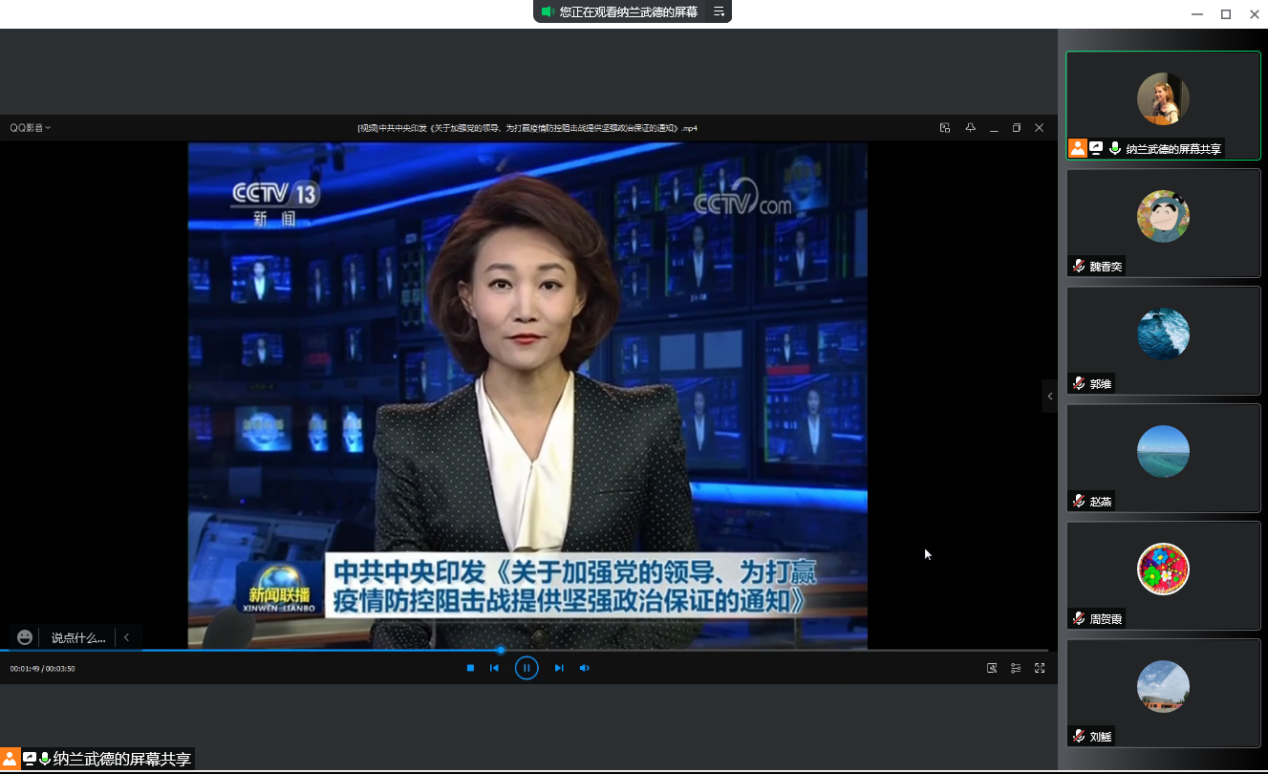Mute the player volume speaker icon
Screen dimensions: 1268x774
pos(584,668)
